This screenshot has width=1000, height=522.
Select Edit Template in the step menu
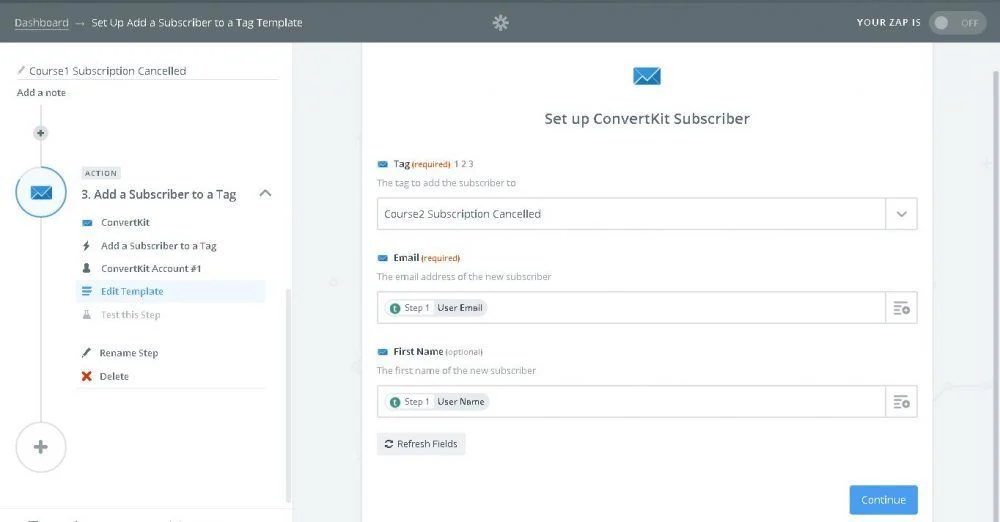pos(132,292)
